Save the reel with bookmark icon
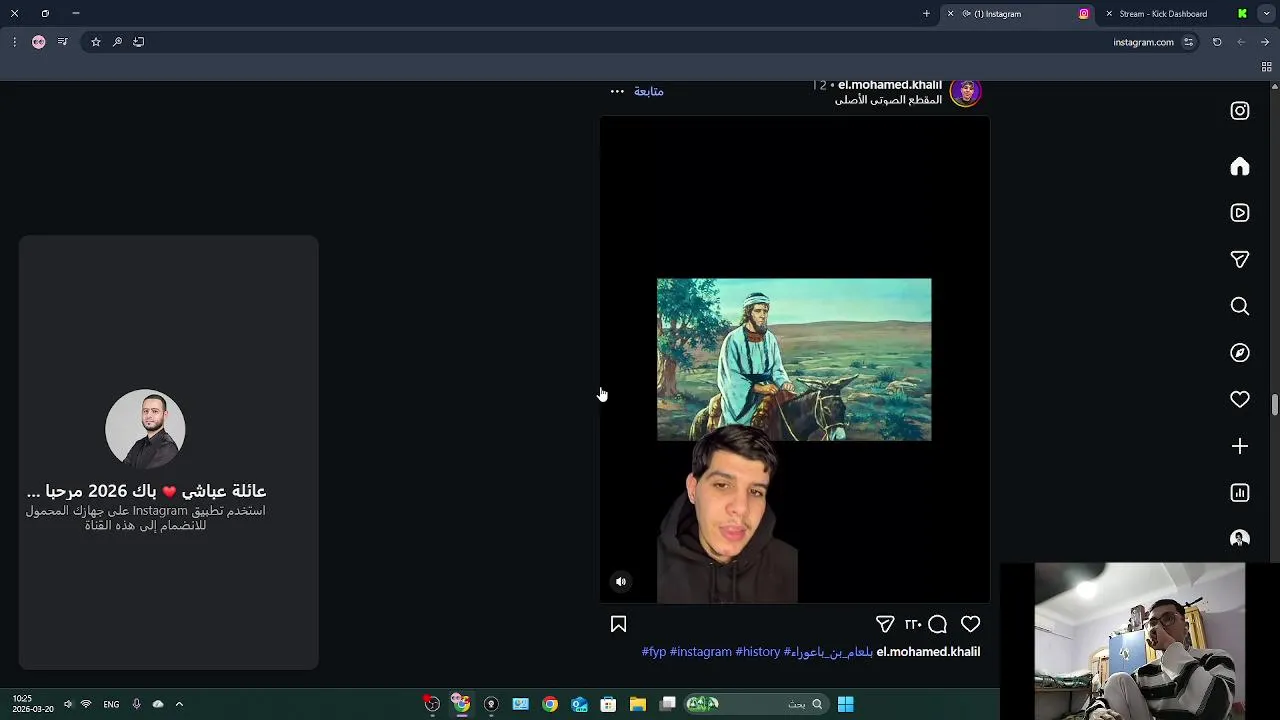Image resolution: width=1280 pixels, height=720 pixels. tap(618, 624)
